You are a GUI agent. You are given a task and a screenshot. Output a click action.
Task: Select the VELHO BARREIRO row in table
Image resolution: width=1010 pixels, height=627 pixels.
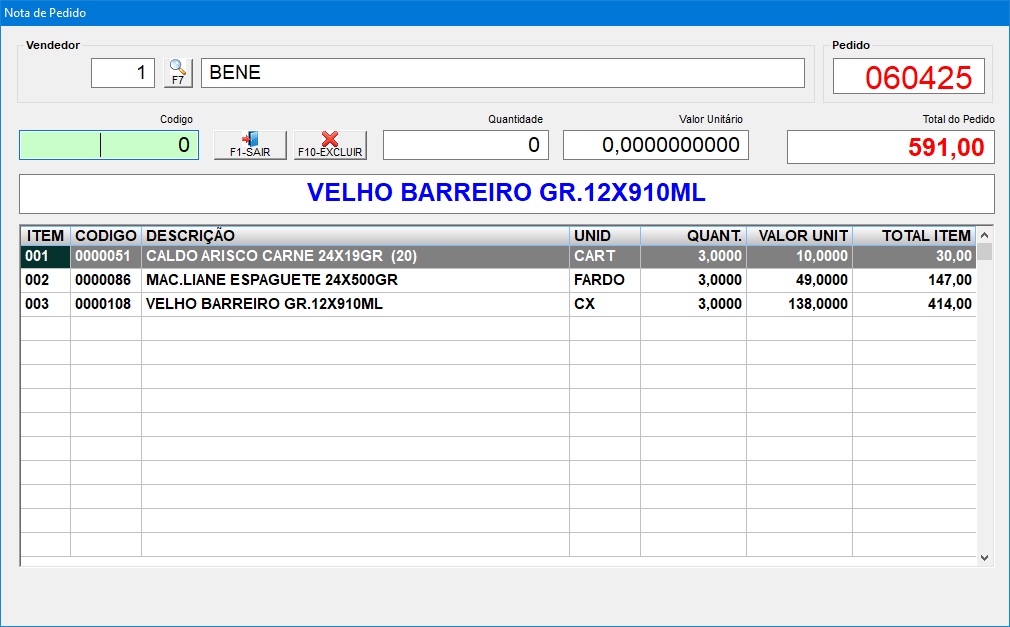coord(355,304)
